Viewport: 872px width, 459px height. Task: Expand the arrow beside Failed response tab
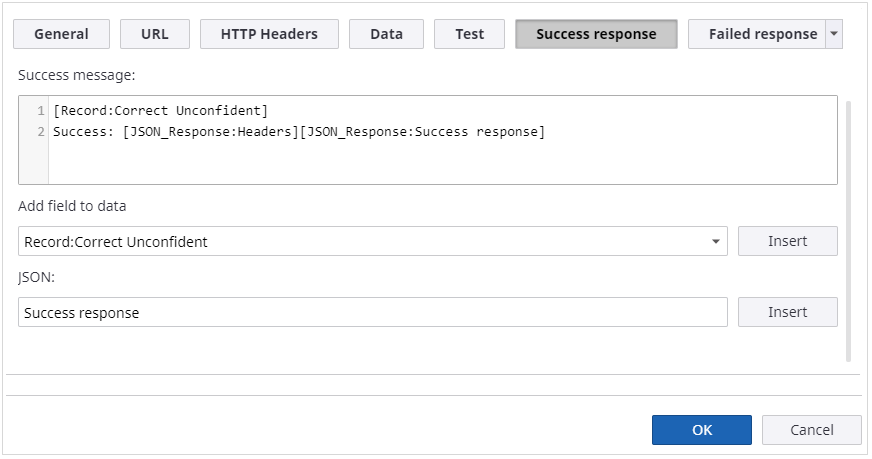[835, 34]
